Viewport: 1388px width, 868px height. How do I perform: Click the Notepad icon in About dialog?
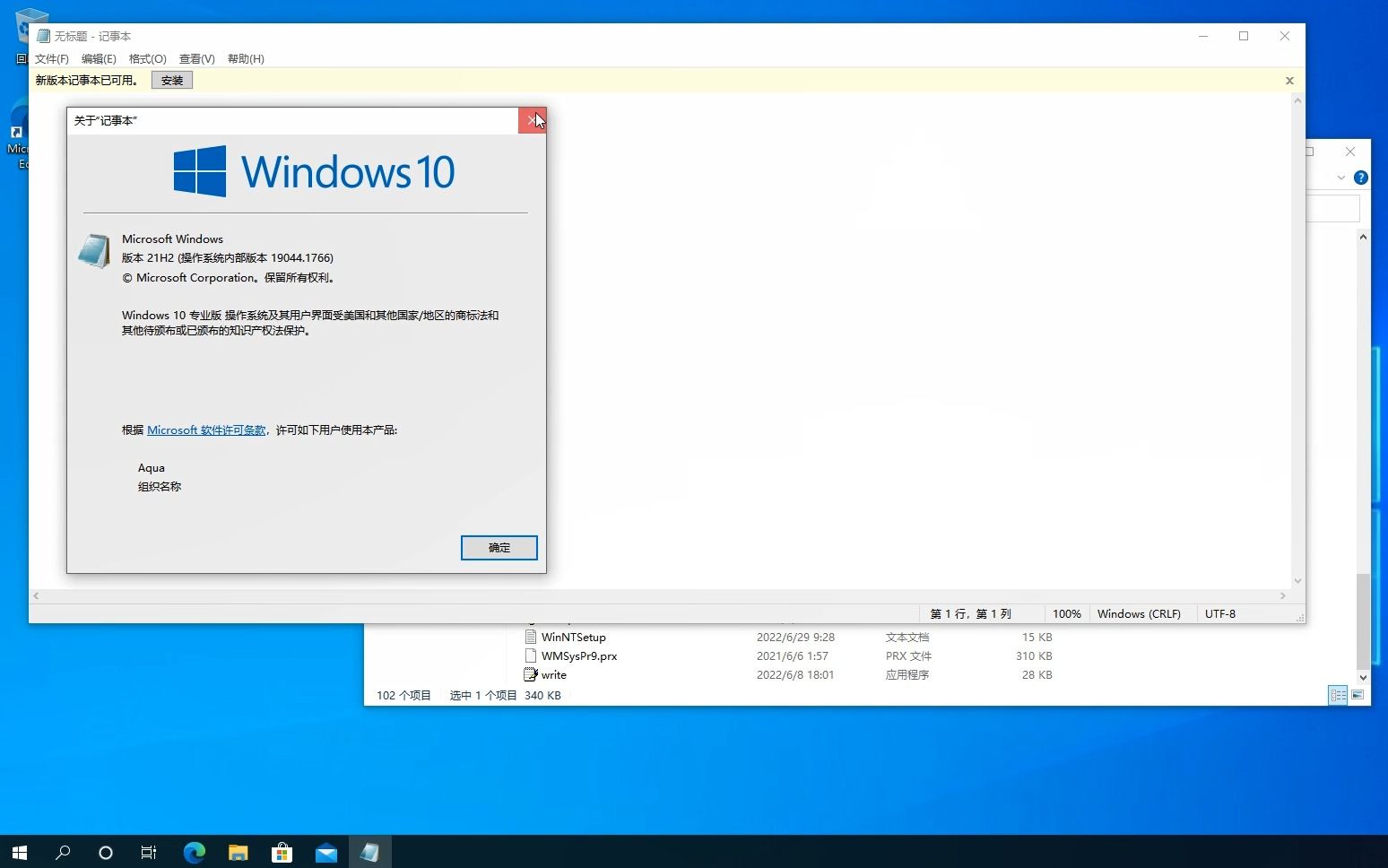[94, 251]
